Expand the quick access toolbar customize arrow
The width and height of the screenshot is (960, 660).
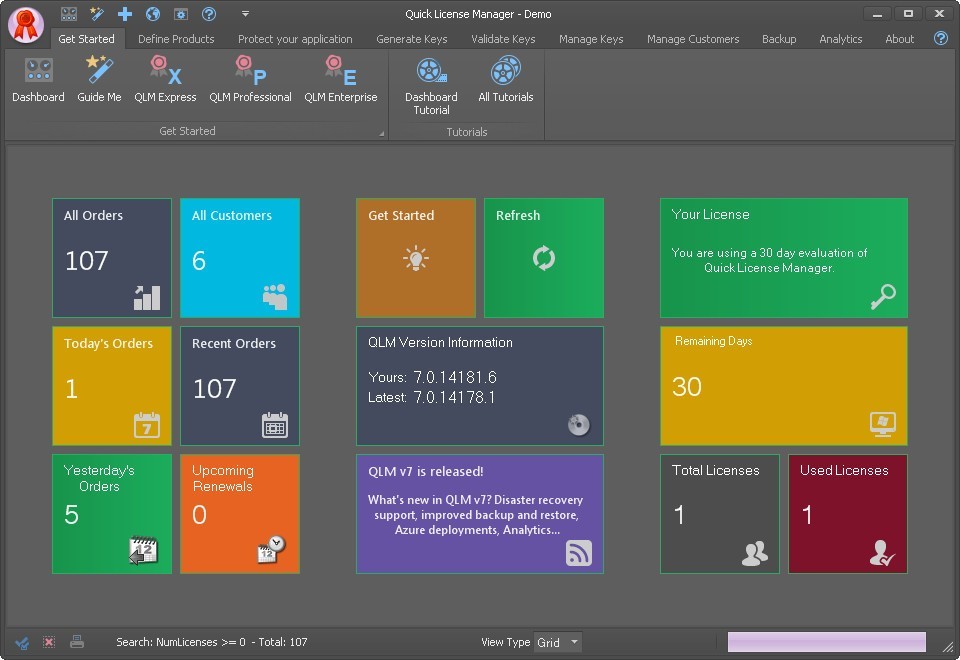pos(245,13)
